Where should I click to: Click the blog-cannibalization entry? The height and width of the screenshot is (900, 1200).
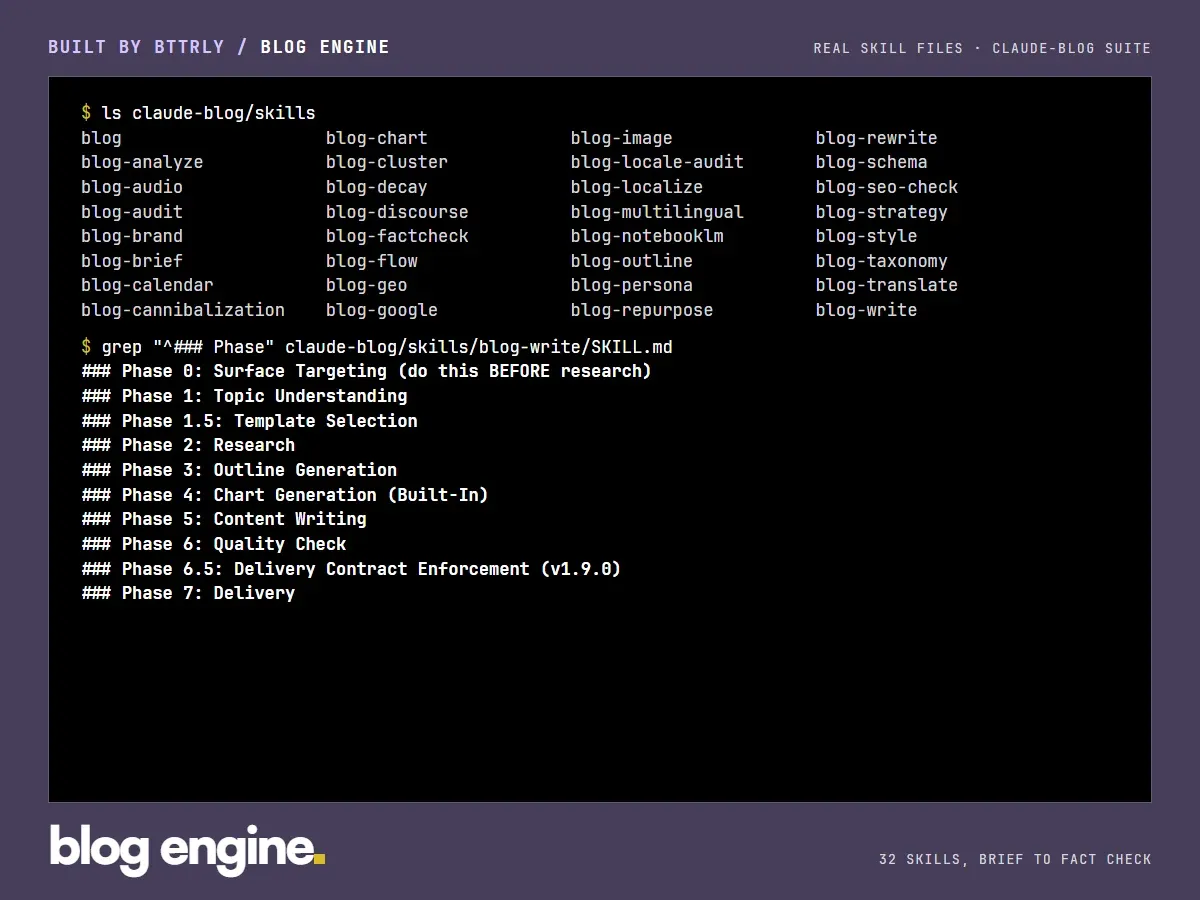click(183, 310)
